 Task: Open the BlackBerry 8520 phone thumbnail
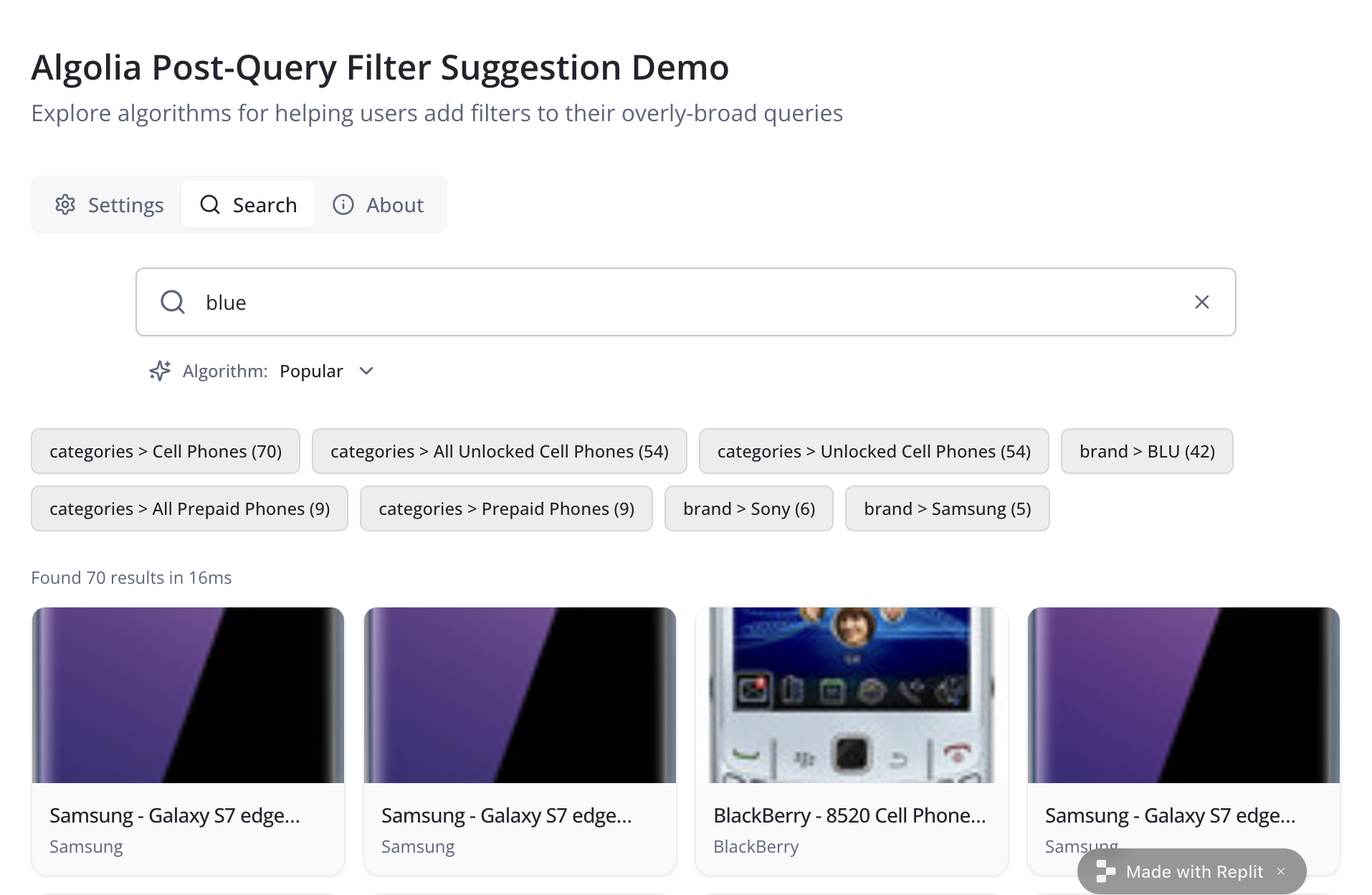[x=852, y=695]
